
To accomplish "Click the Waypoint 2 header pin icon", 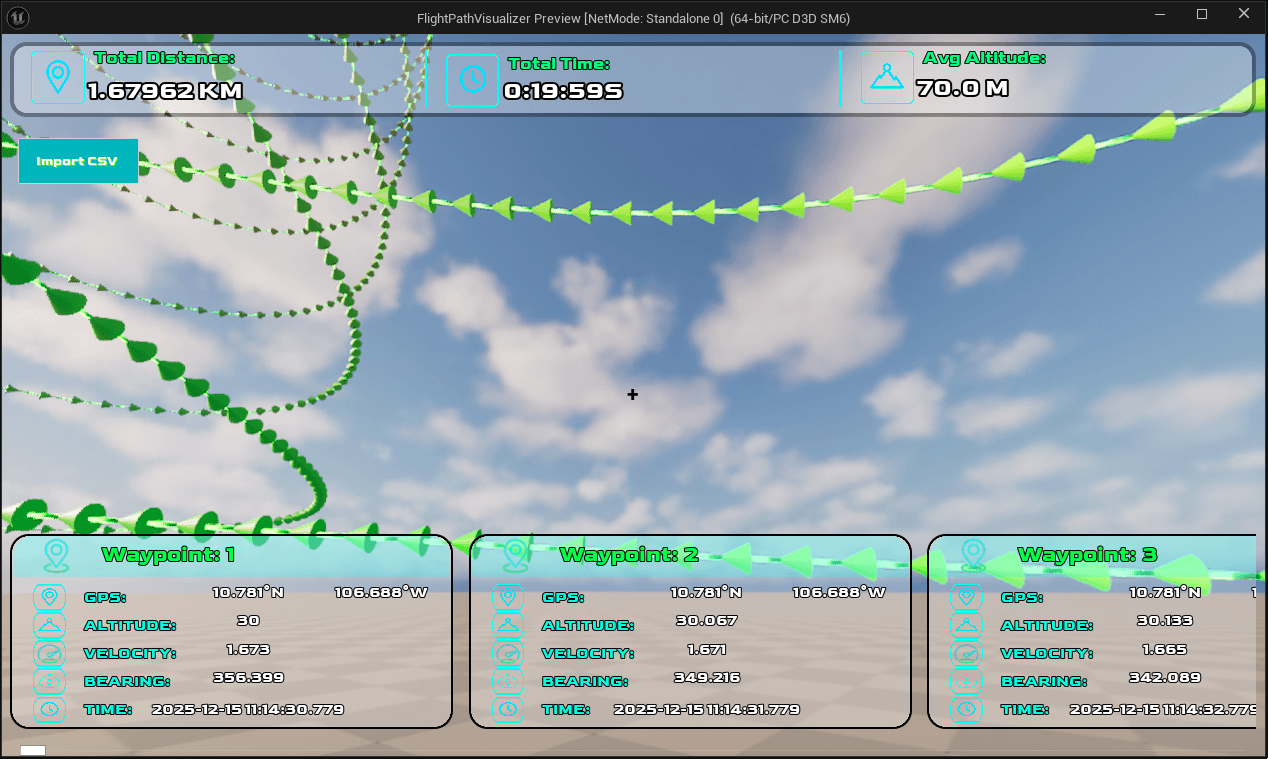I will point(514,554).
